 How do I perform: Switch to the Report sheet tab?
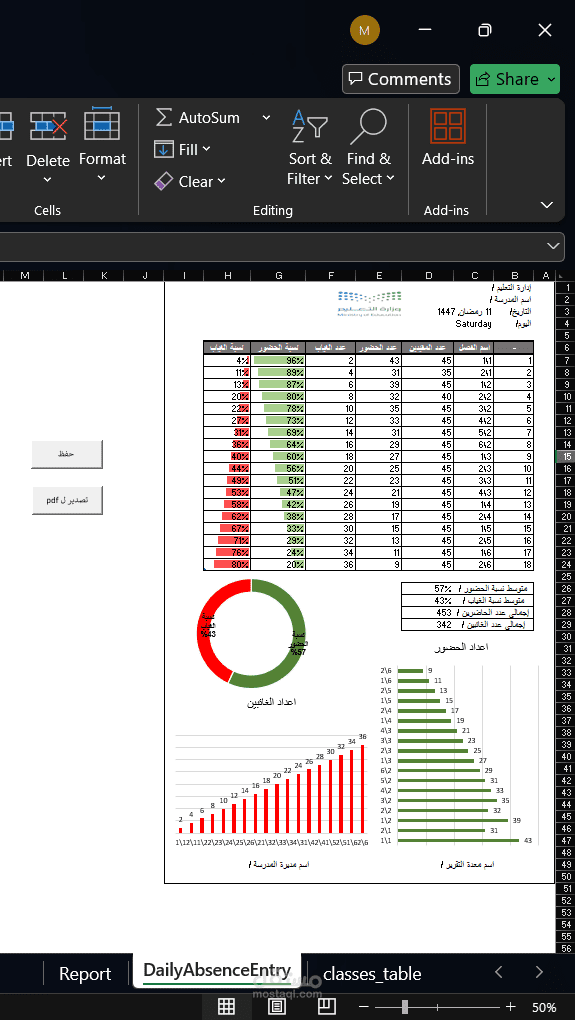click(85, 974)
